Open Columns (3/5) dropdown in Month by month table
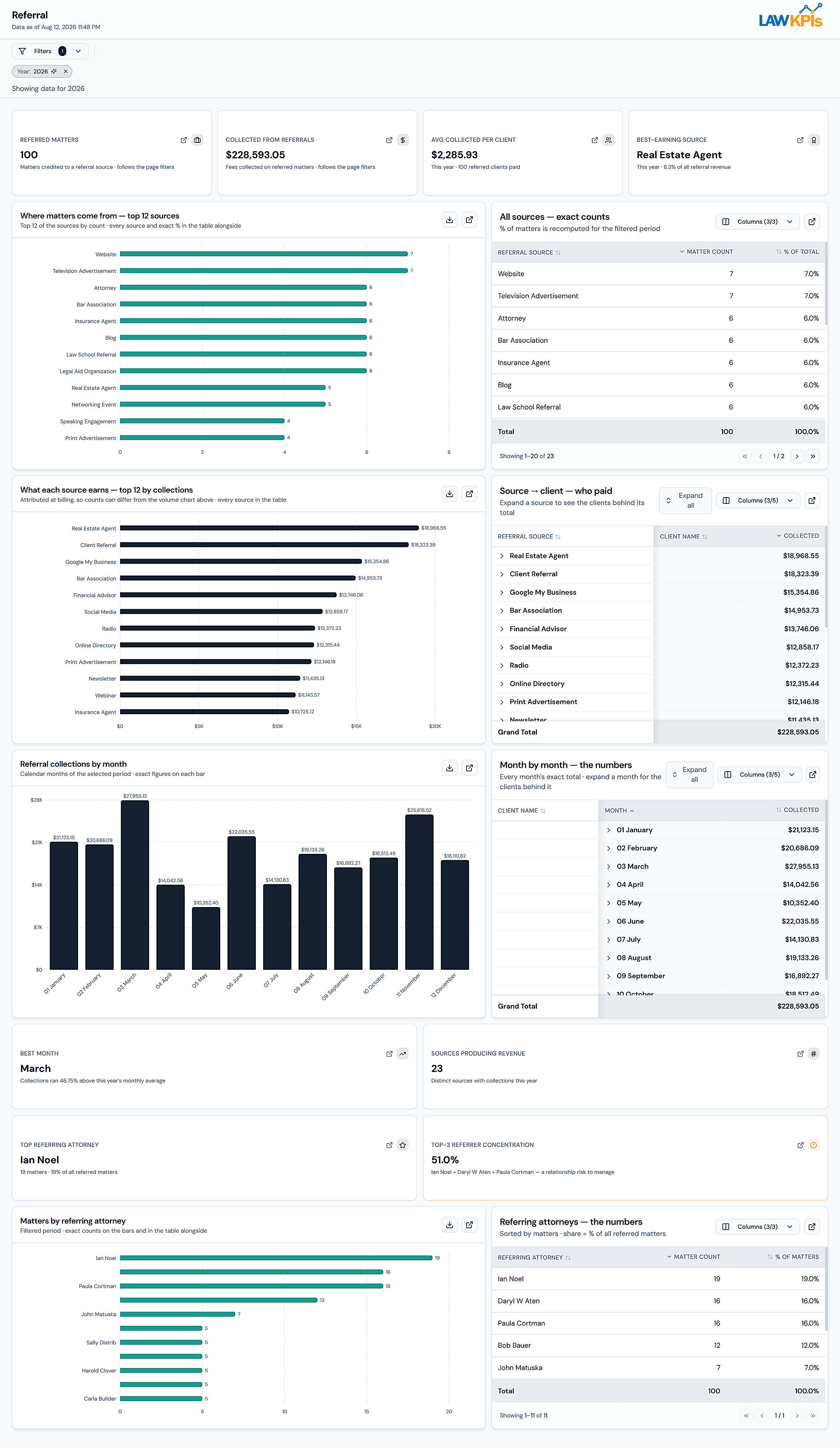Image resolution: width=840 pixels, height=1448 pixels. click(x=759, y=774)
